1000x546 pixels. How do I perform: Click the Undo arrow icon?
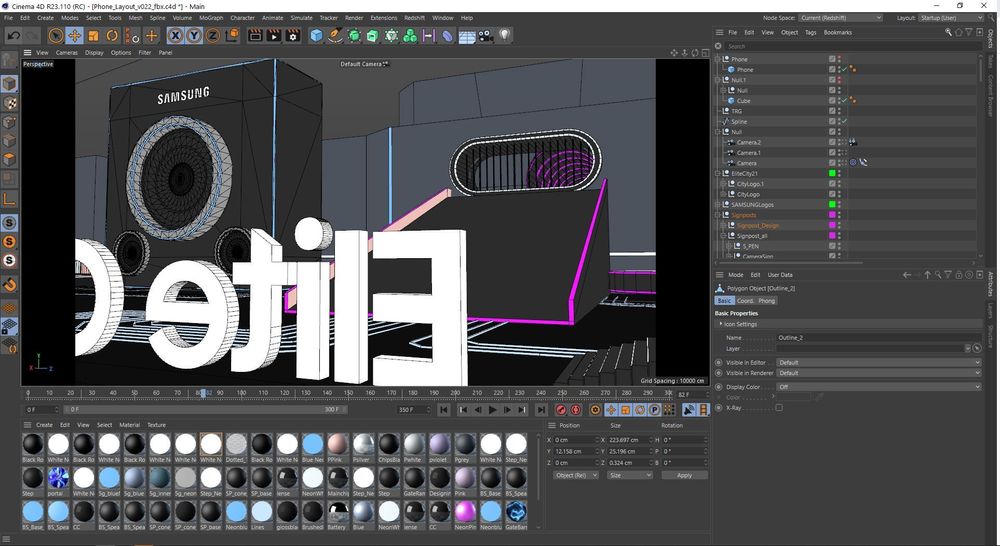tap(13, 35)
